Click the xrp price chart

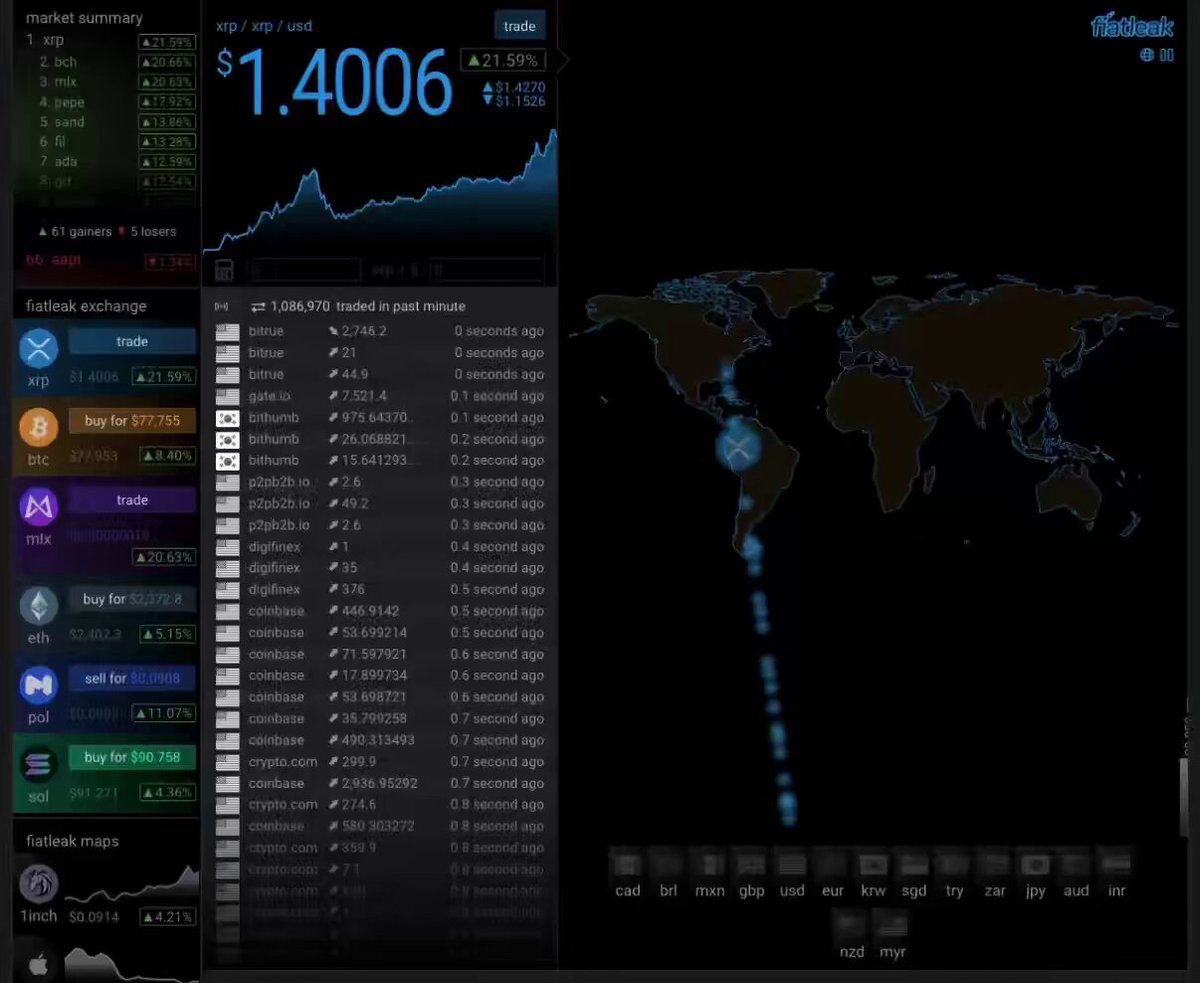point(380,190)
